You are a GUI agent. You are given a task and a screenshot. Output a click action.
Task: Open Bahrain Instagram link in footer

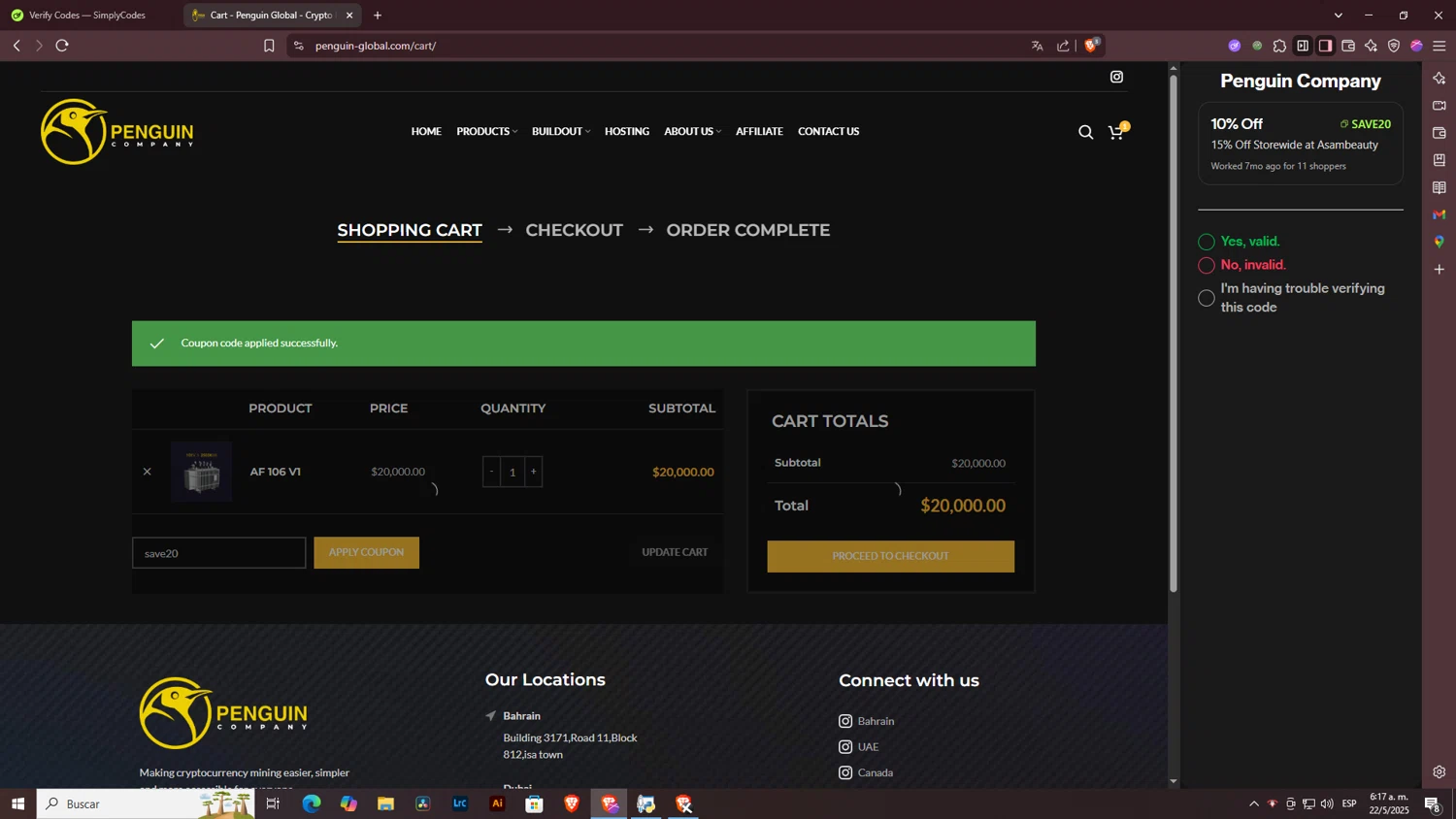click(x=867, y=721)
